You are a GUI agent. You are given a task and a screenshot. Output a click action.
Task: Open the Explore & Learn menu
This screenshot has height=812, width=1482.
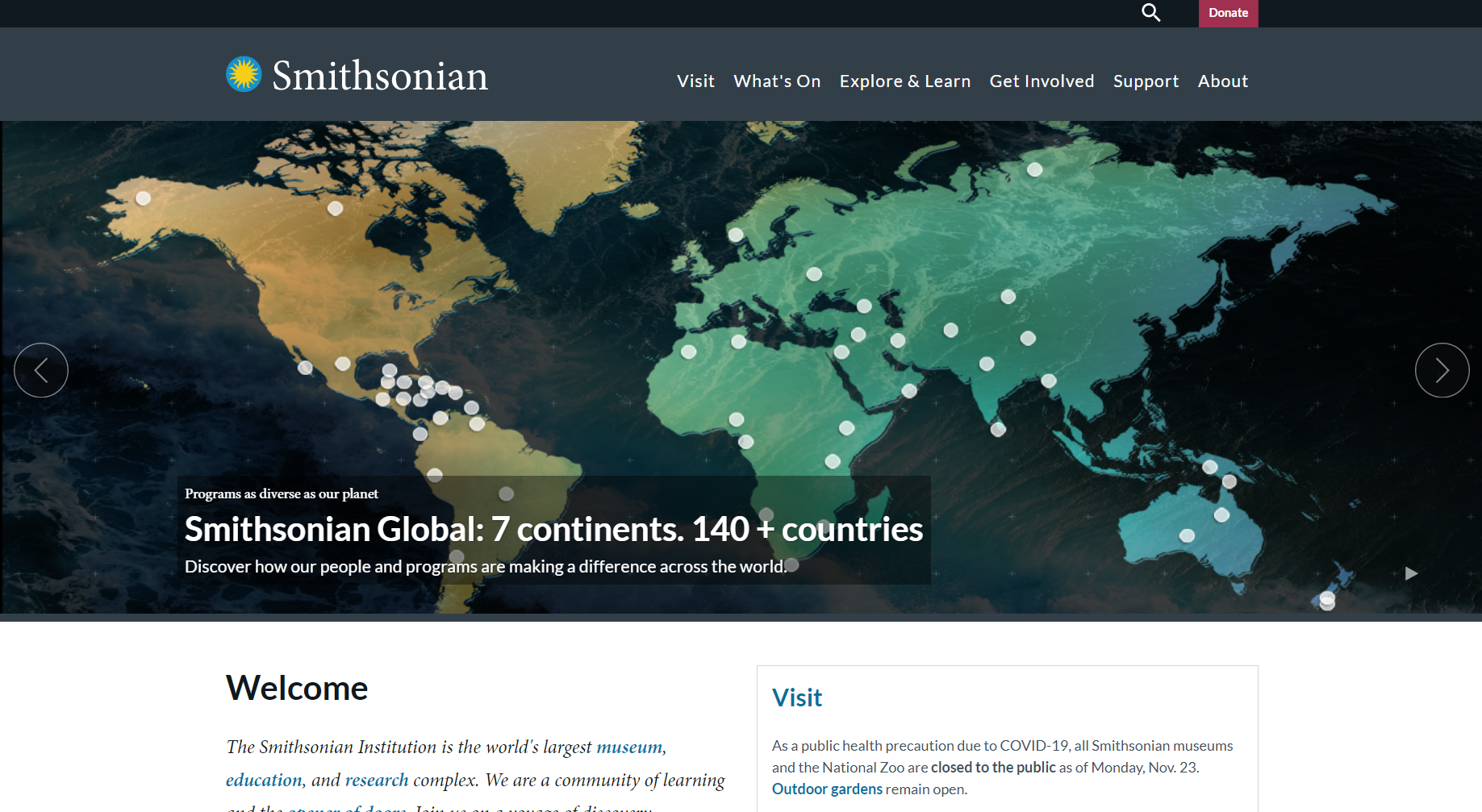click(x=905, y=81)
